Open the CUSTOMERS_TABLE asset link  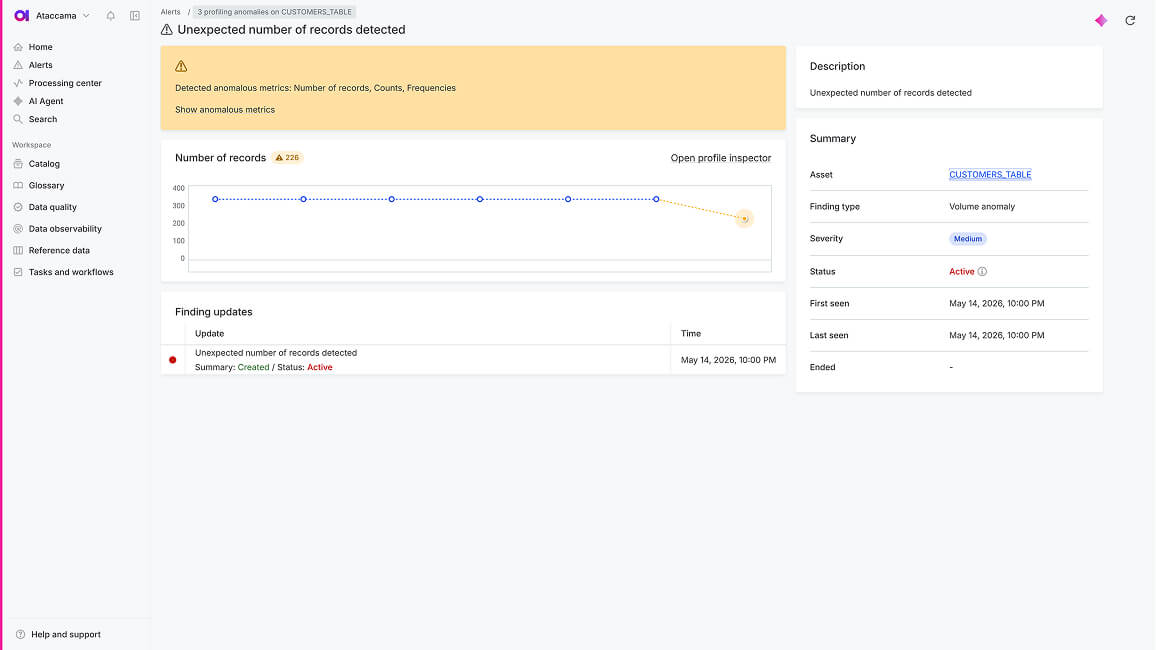pos(990,175)
